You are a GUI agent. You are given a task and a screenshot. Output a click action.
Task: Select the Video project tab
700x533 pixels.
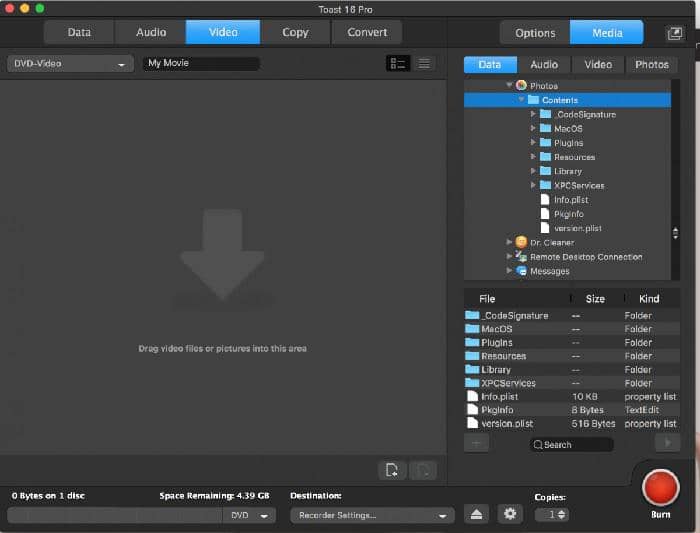[223, 32]
